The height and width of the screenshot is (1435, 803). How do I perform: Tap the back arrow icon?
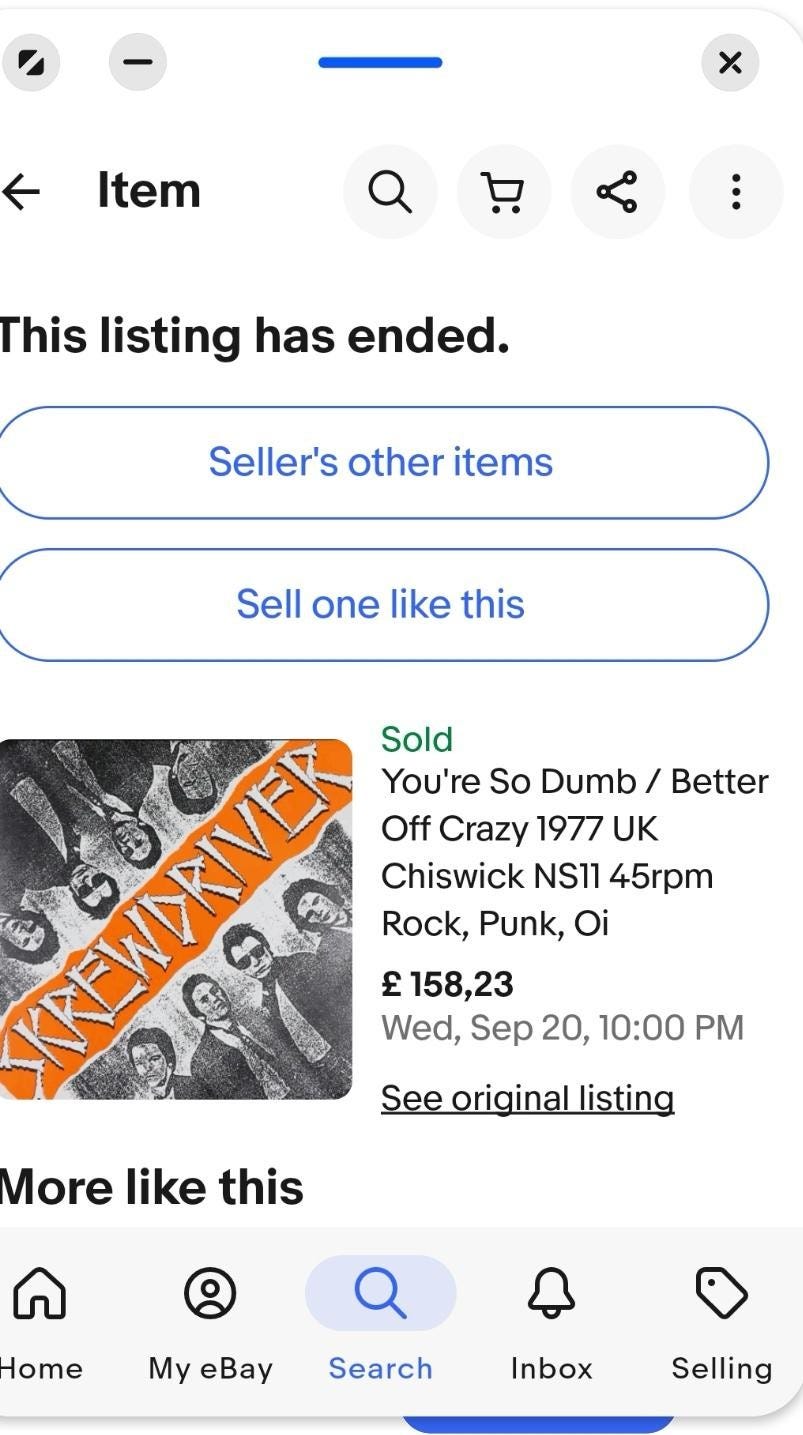coord(22,191)
